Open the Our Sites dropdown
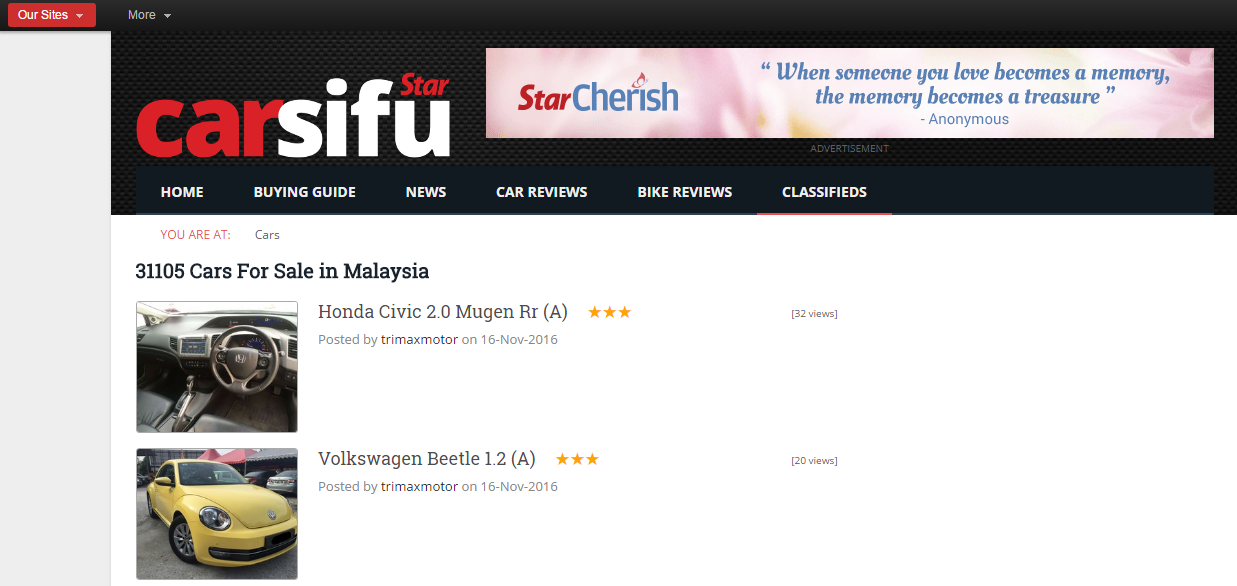The width and height of the screenshot is (1237, 586). point(52,15)
